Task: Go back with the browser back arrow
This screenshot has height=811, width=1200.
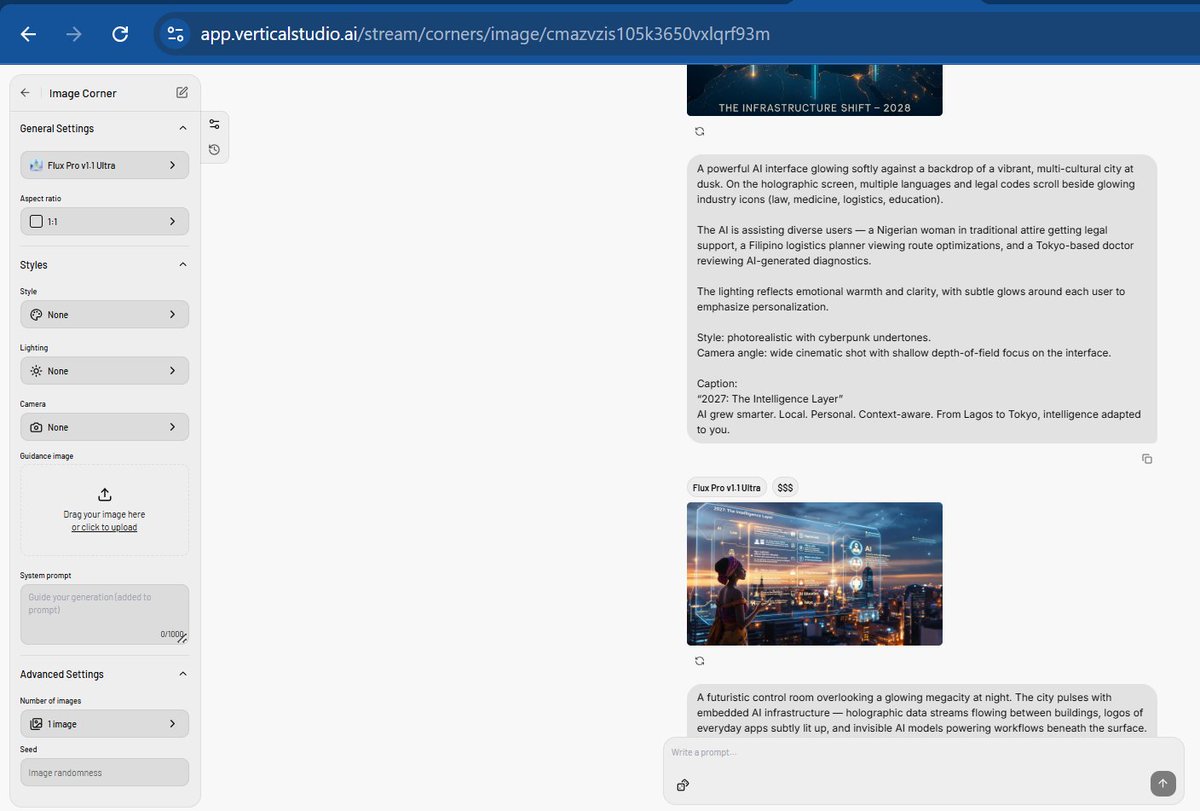Action: click(x=28, y=34)
